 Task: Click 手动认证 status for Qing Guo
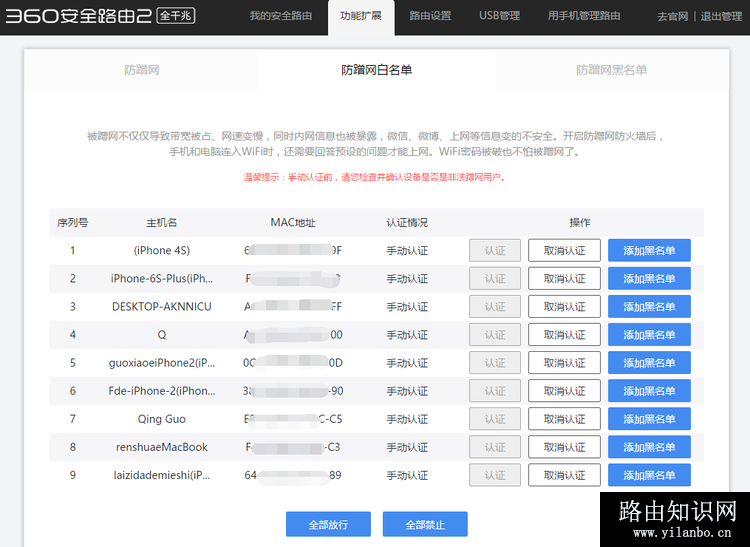(407, 419)
